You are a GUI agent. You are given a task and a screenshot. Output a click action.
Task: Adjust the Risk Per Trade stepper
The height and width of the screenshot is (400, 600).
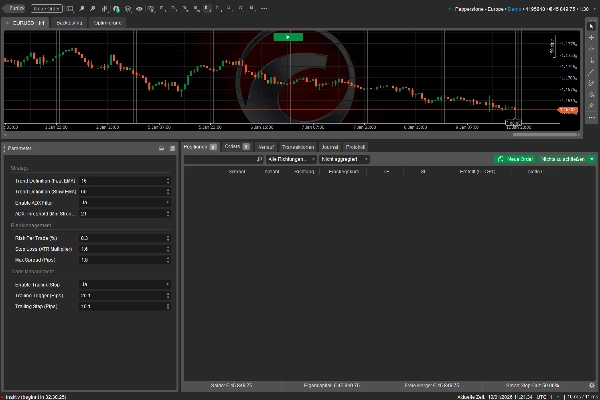pyautogui.click(x=168, y=238)
